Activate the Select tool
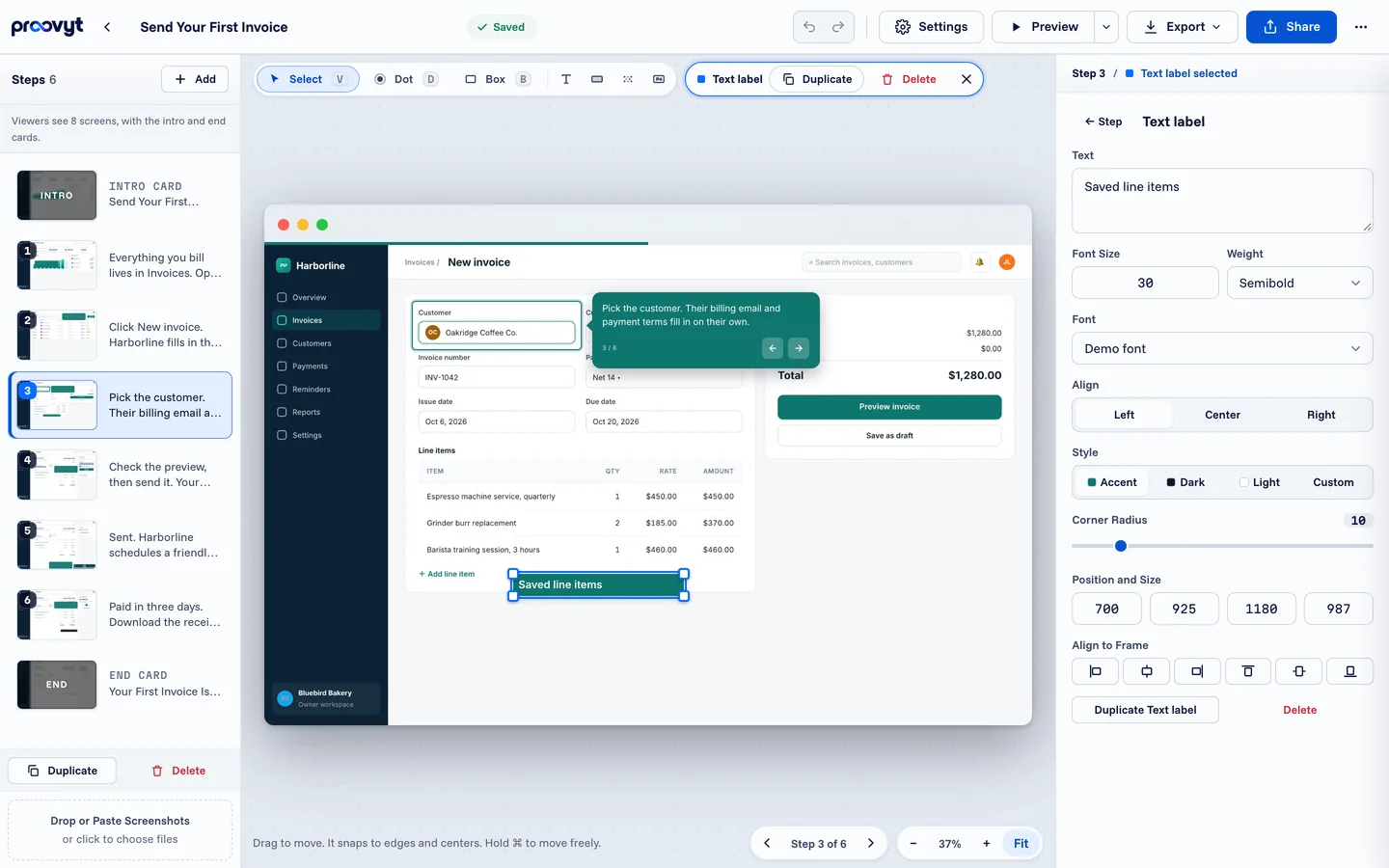This screenshot has height=868, width=1389. coord(308,79)
